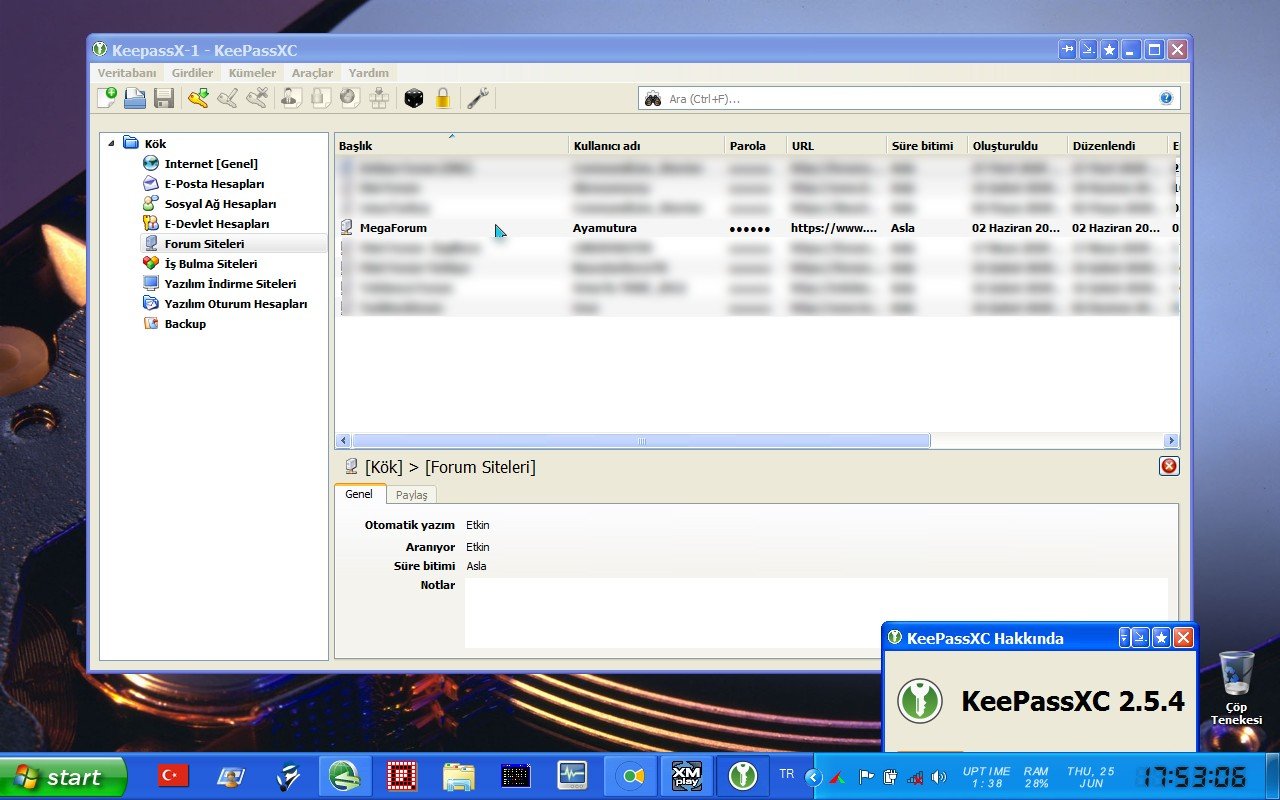This screenshot has width=1280, height=800.
Task: Open search help question mark icon
Action: click(x=1166, y=98)
